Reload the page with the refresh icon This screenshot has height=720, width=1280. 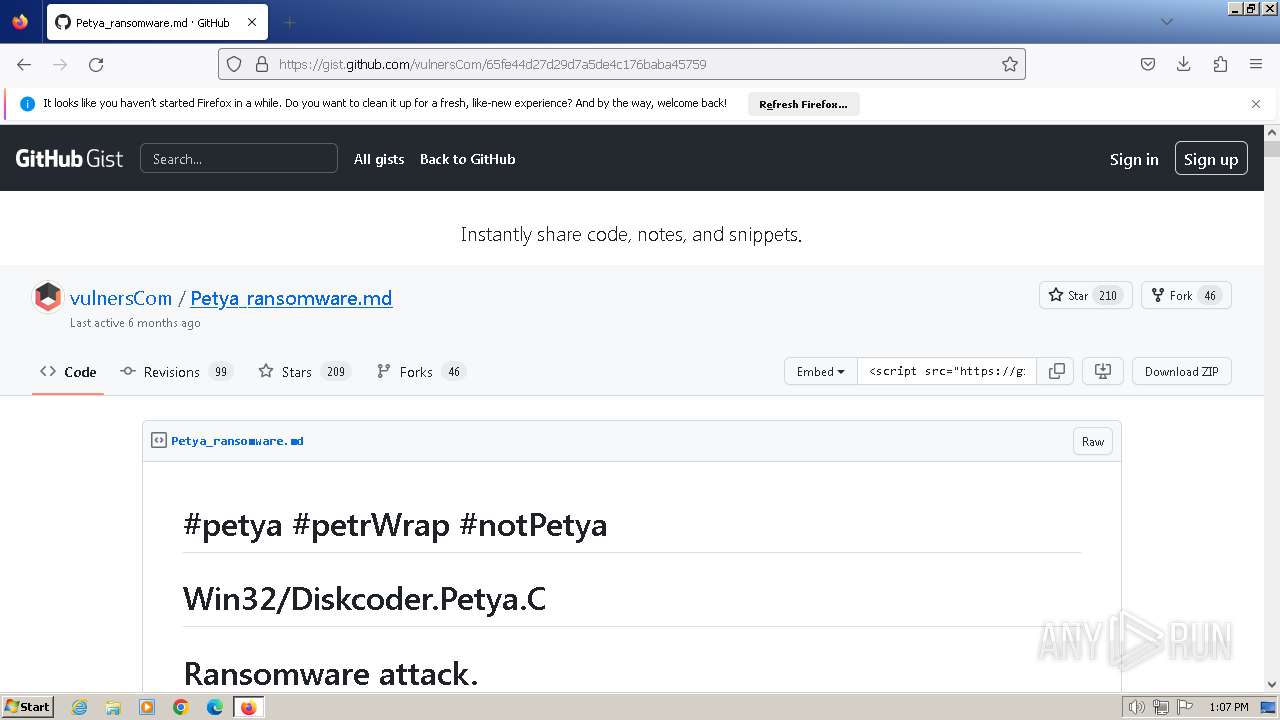(96, 64)
